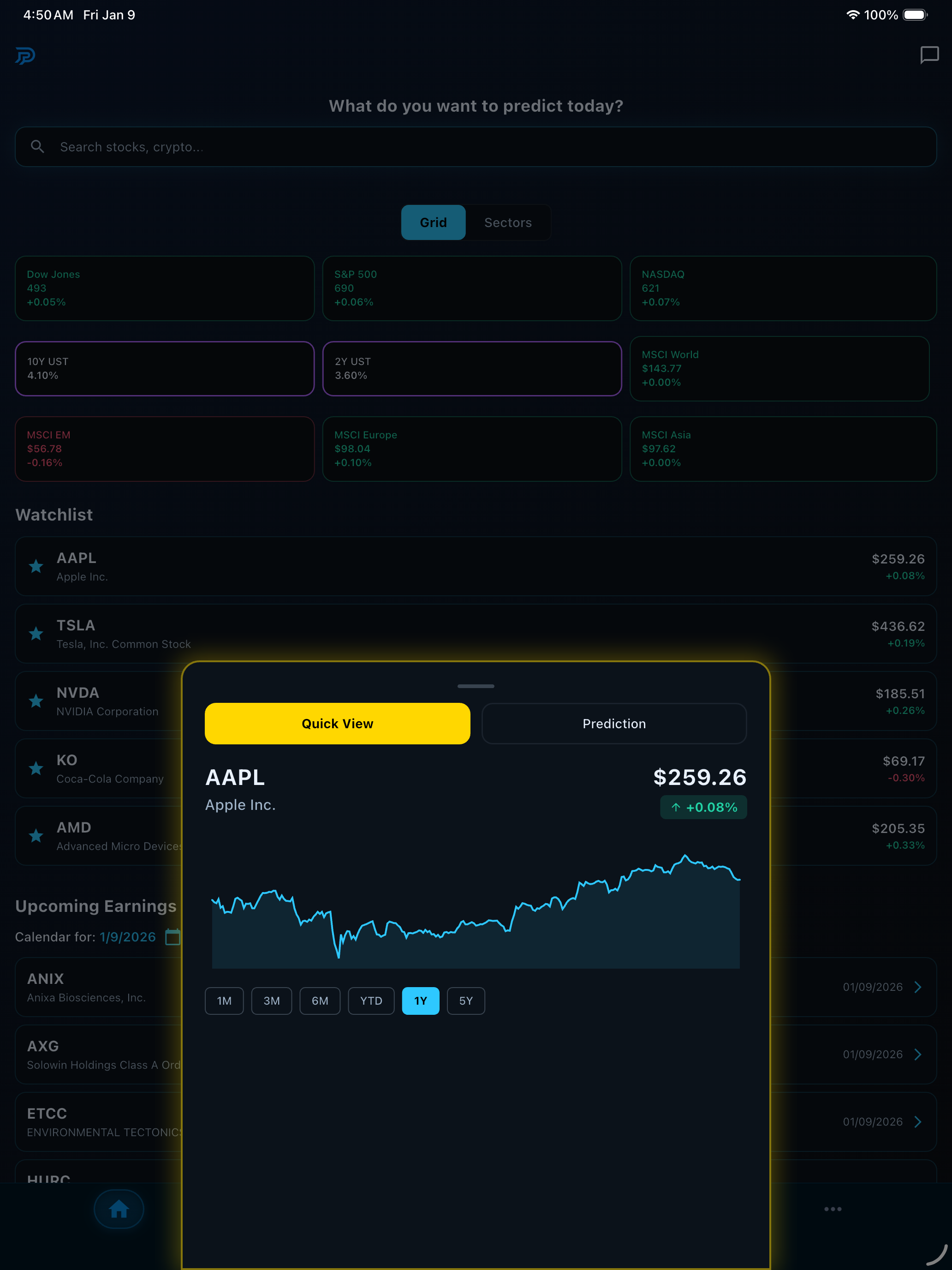Select the TSLA $436.62 price text
The width and height of the screenshot is (952, 1270).
coord(898,626)
